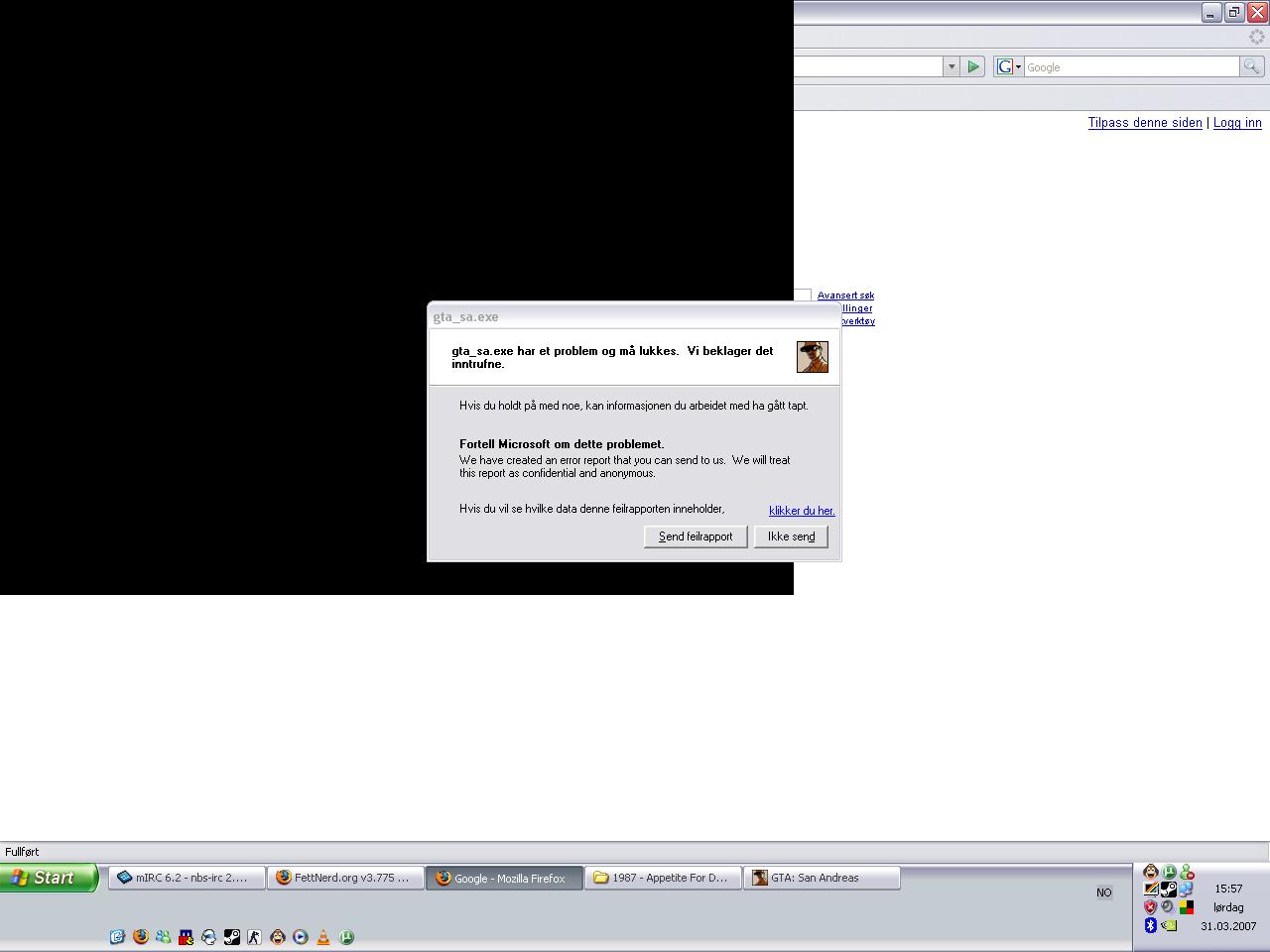Open address bar history dropdown in Firefox

pos(952,66)
